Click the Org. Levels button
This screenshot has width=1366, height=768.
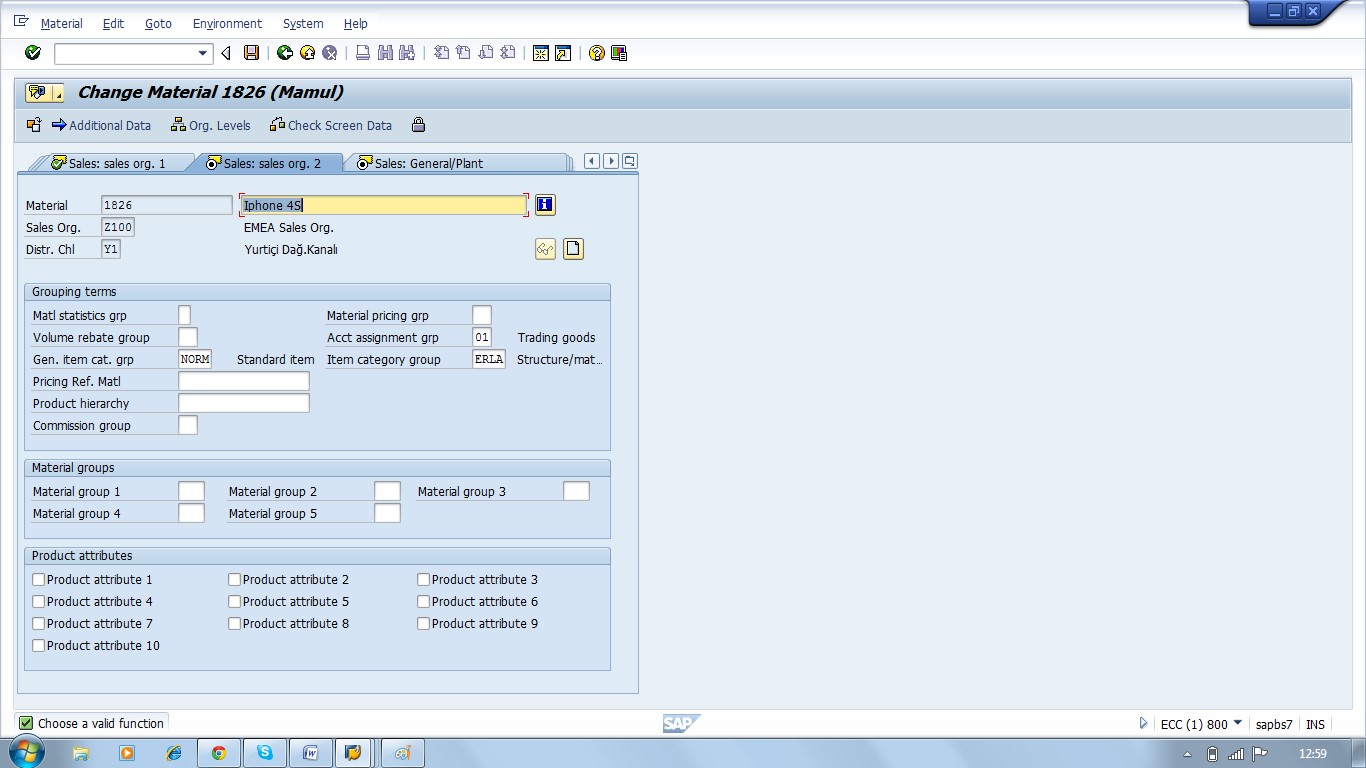click(210, 125)
